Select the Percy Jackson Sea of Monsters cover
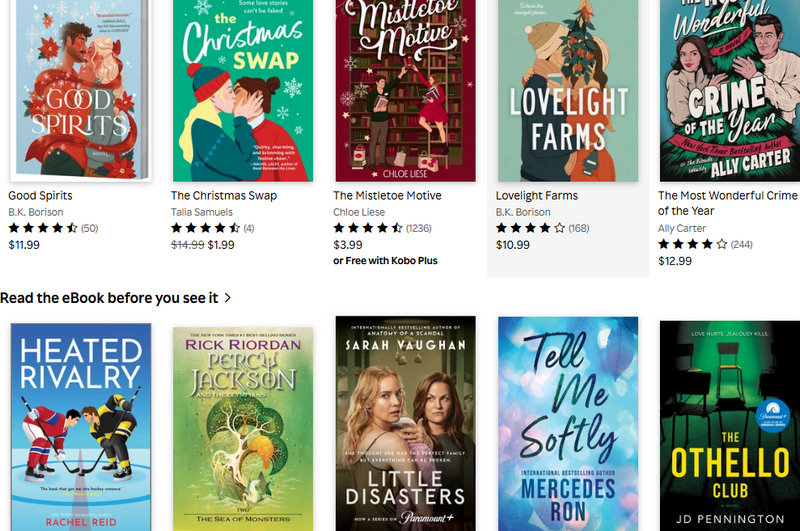The height and width of the screenshot is (531, 800). pos(243,429)
